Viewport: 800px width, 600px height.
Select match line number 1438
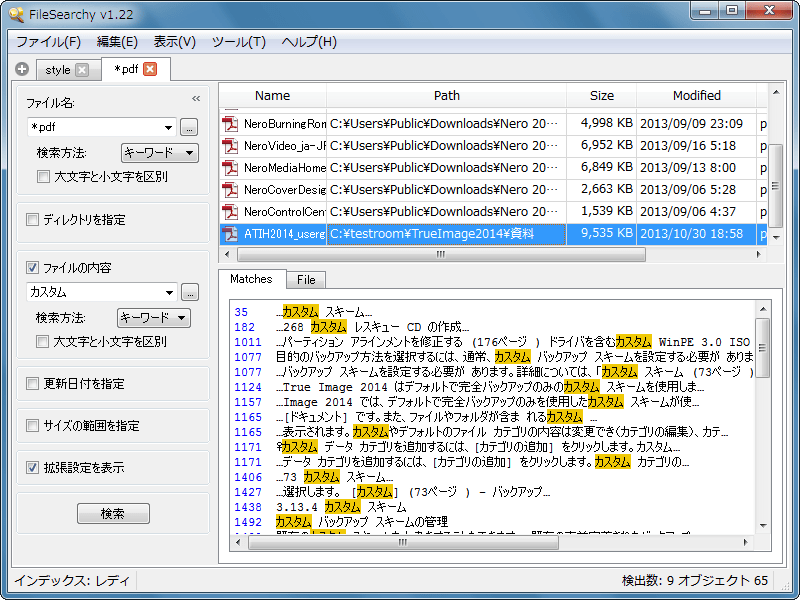point(247,507)
